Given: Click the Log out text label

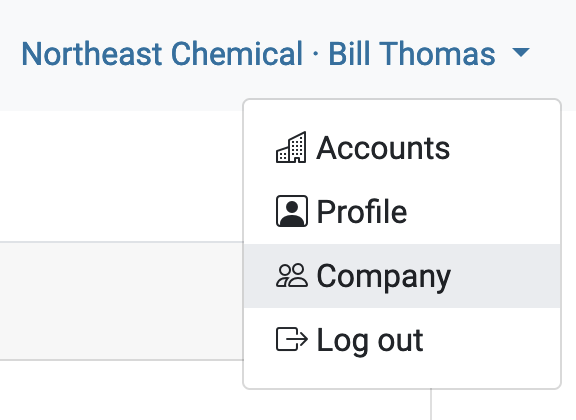Looking at the screenshot, I should [370, 341].
